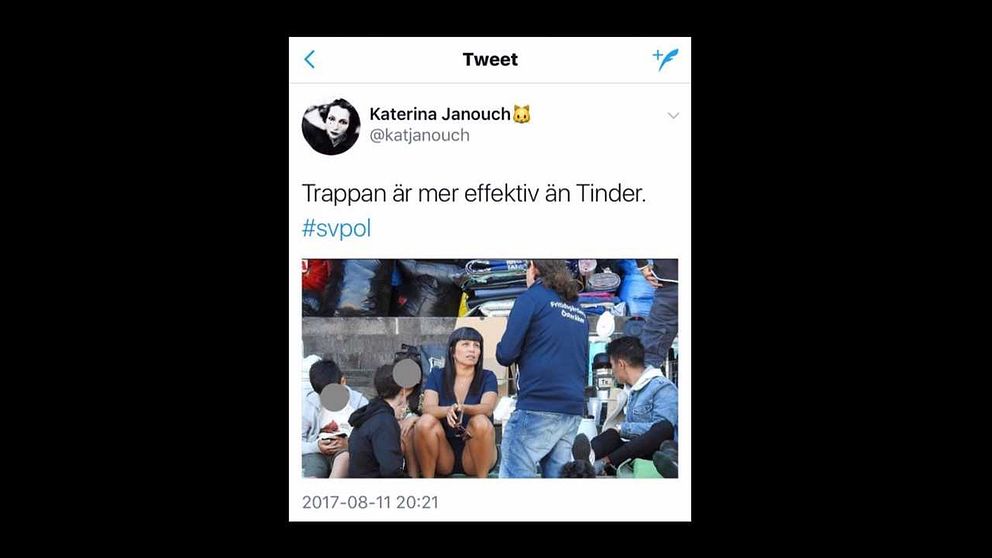Image resolution: width=992 pixels, height=558 pixels.
Task: Click the 2017-08-11 20:21 timestamp
Action: pos(370,502)
